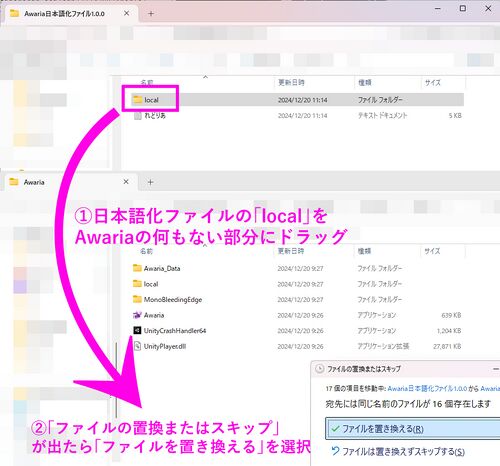This screenshot has height=466, width=500.
Task: Open the Awaria destination link in dialog
Action: [490, 388]
